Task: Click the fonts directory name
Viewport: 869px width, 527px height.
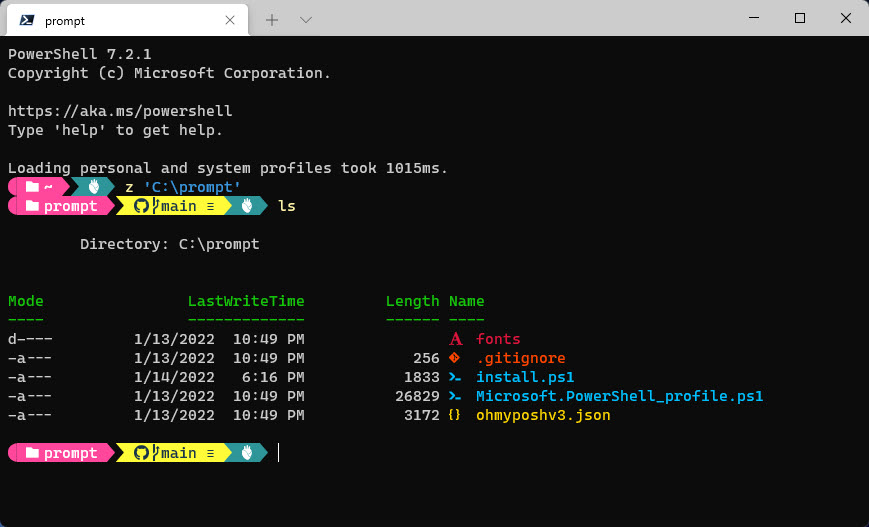Action: (x=498, y=339)
